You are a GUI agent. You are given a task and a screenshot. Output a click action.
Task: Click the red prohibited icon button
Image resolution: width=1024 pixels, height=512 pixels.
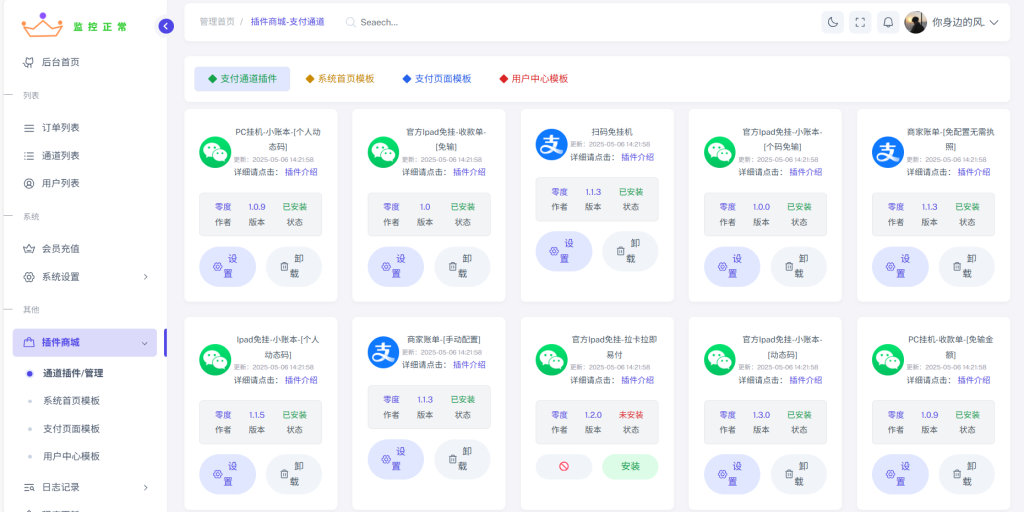pos(564,467)
